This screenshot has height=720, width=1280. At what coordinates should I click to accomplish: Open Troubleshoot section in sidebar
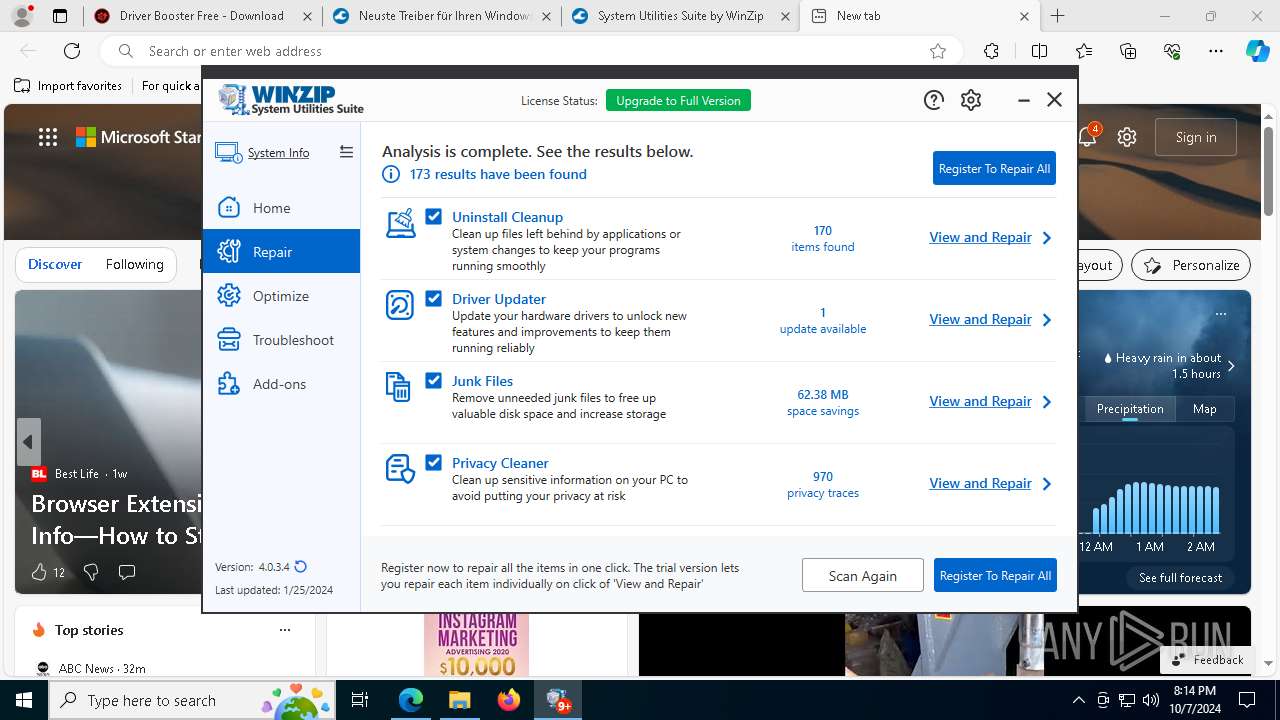281,340
